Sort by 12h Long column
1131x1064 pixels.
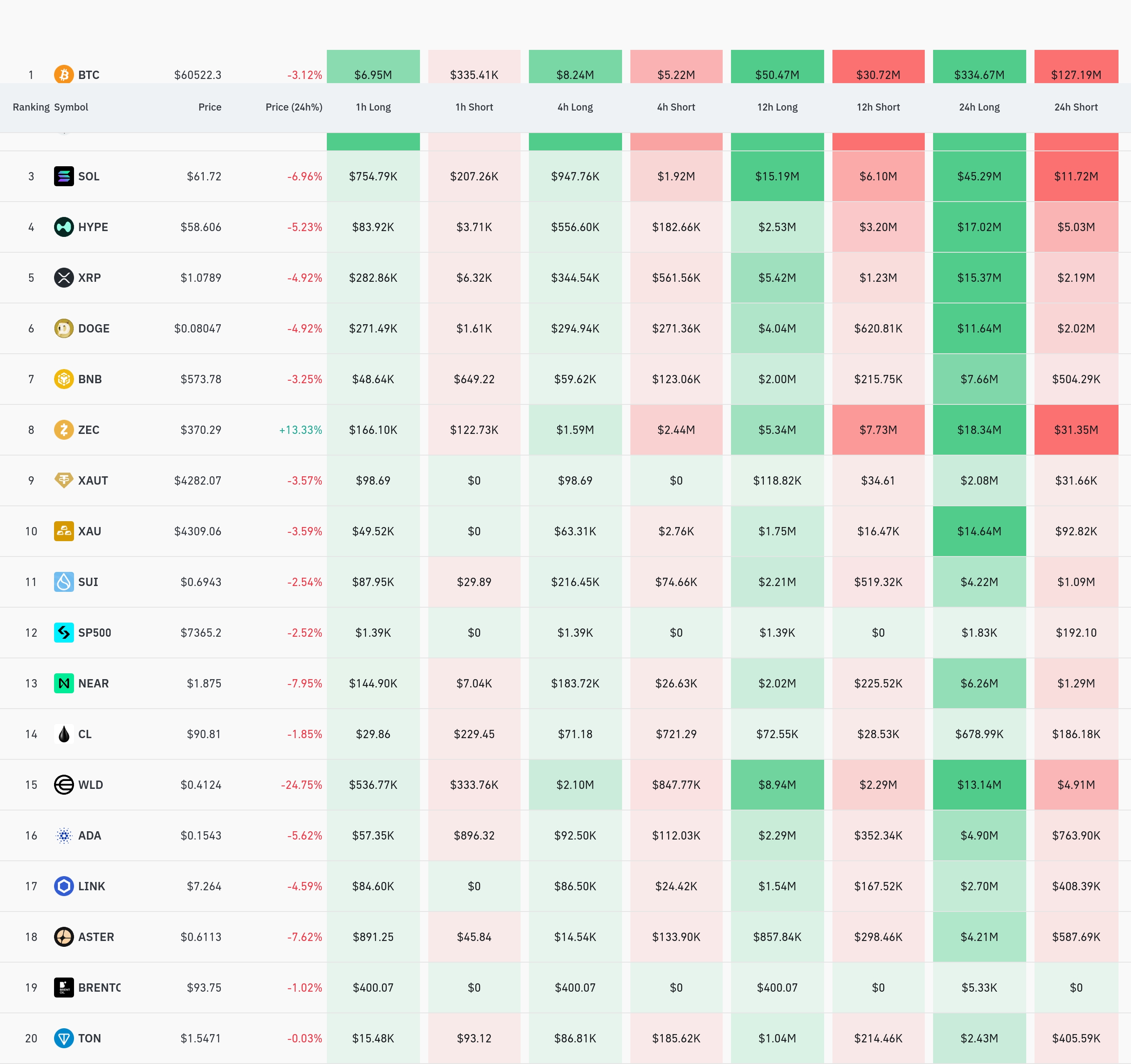[x=777, y=107]
